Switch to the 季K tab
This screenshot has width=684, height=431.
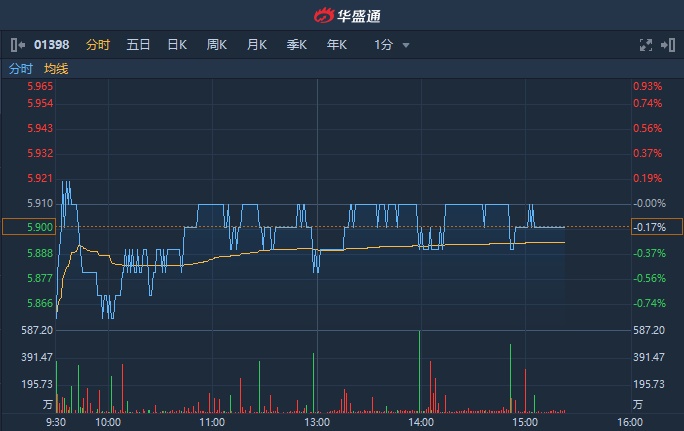297,45
